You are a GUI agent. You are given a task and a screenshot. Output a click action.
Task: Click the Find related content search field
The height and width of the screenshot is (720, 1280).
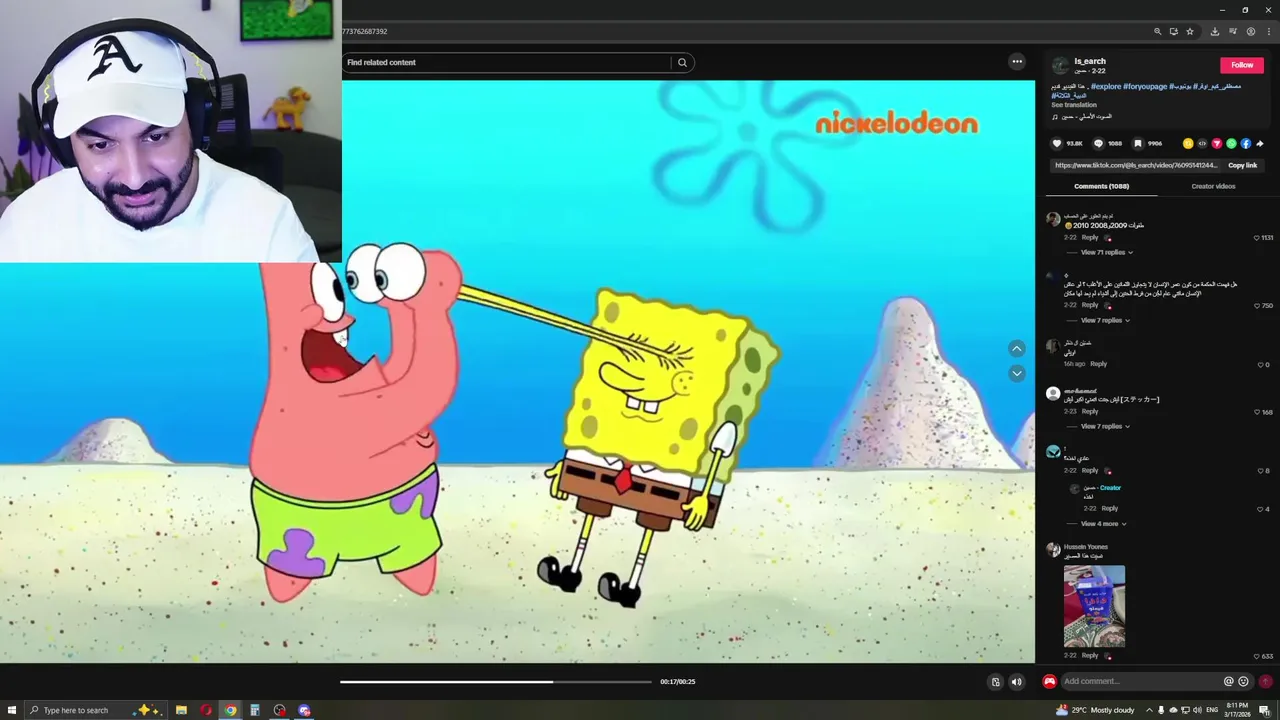(x=507, y=62)
